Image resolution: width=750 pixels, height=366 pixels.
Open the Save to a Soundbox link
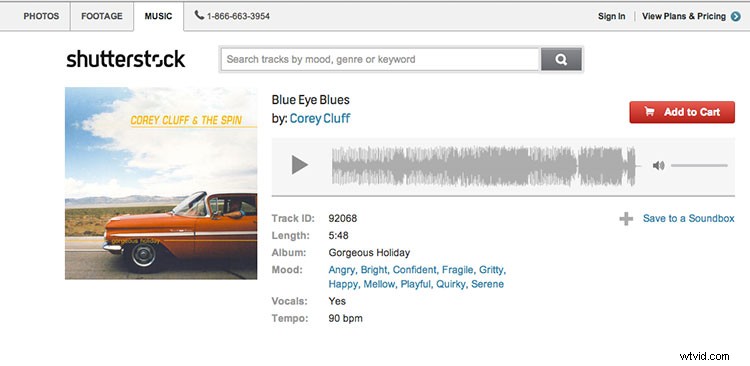pos(688,218)
